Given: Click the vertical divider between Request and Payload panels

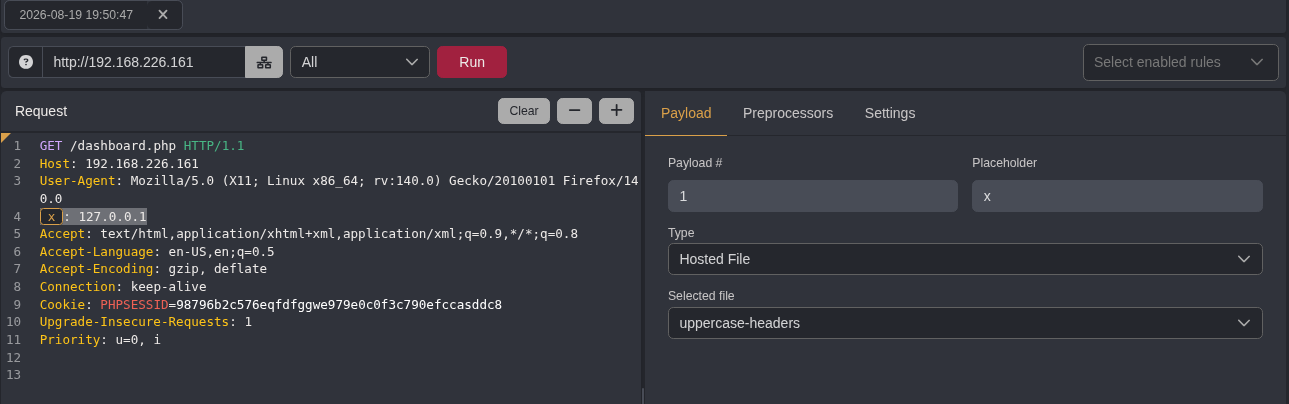Looking at the screenshot, I should pos(642,247).
